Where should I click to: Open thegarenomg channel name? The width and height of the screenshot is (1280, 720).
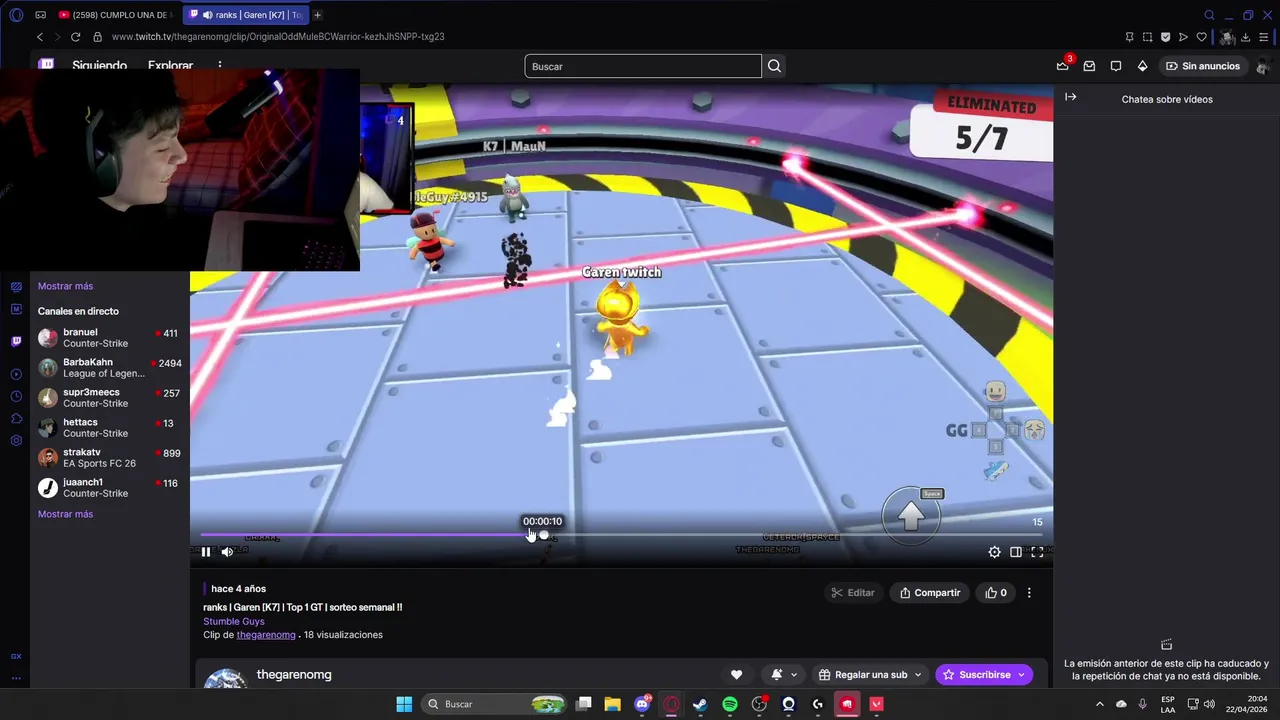coord(294,674)
